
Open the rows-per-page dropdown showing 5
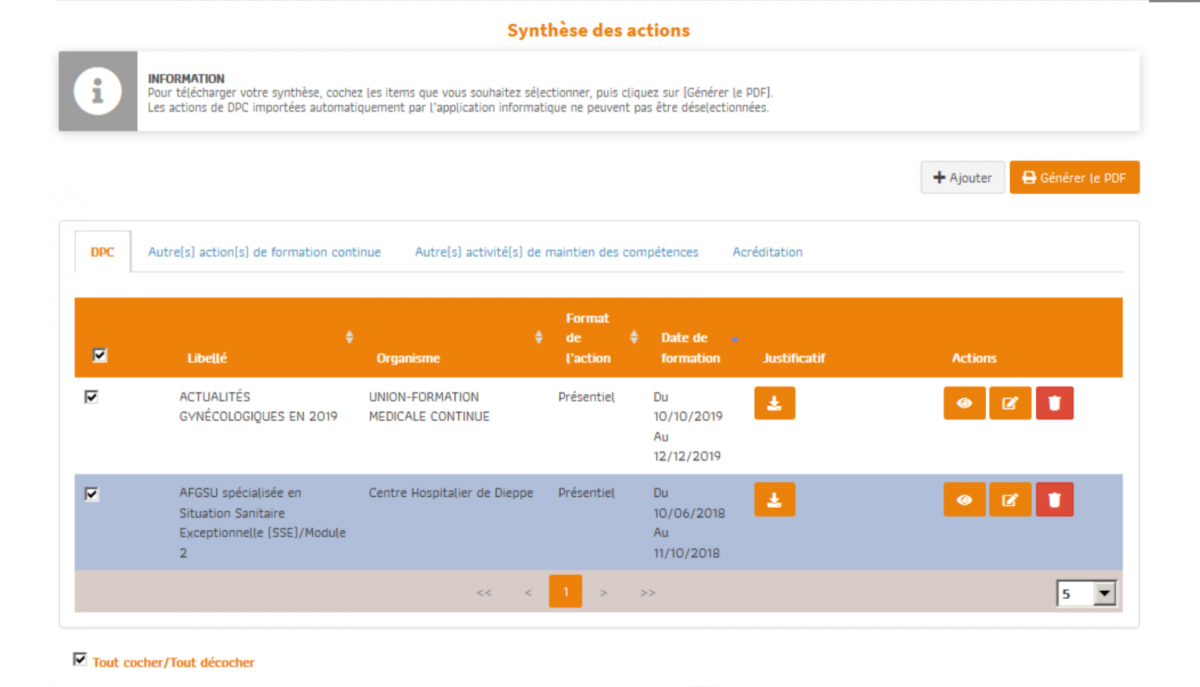tap(1086, 594)
